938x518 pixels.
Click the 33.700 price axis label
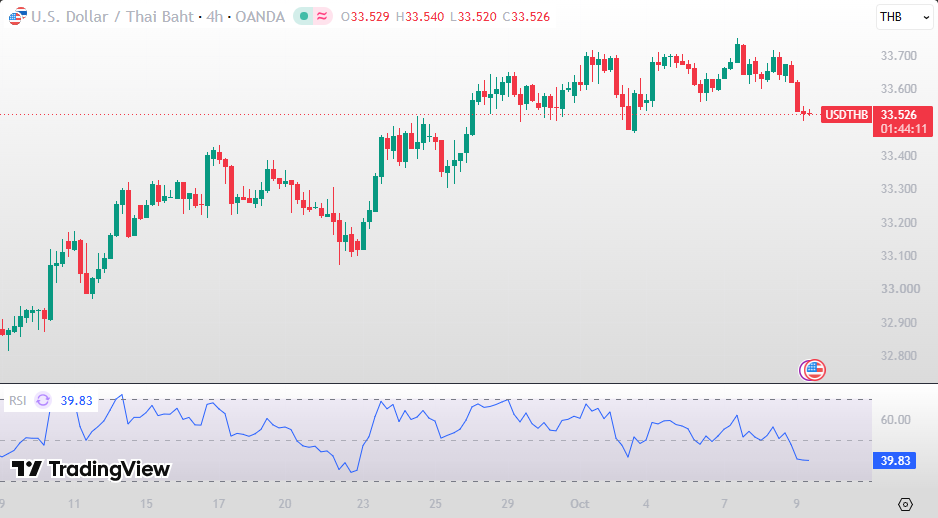coord(899,56)
